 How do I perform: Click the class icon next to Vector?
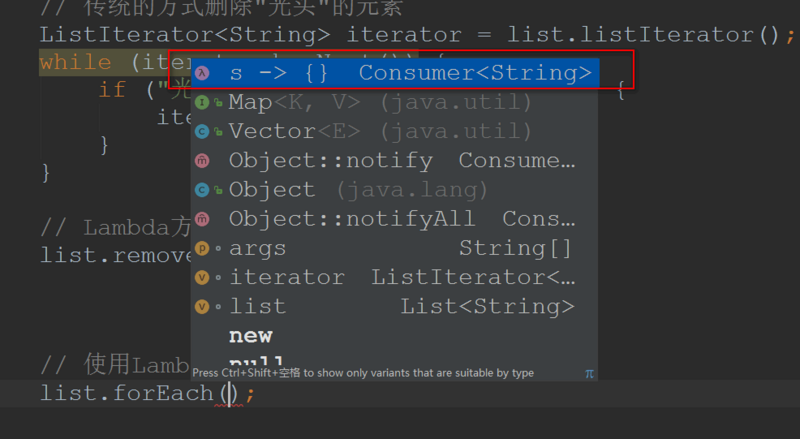(x=201, y=131)
